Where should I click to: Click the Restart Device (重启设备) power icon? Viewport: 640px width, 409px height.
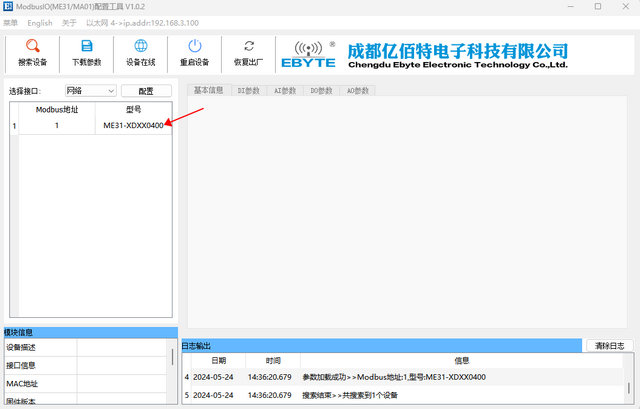195,46
